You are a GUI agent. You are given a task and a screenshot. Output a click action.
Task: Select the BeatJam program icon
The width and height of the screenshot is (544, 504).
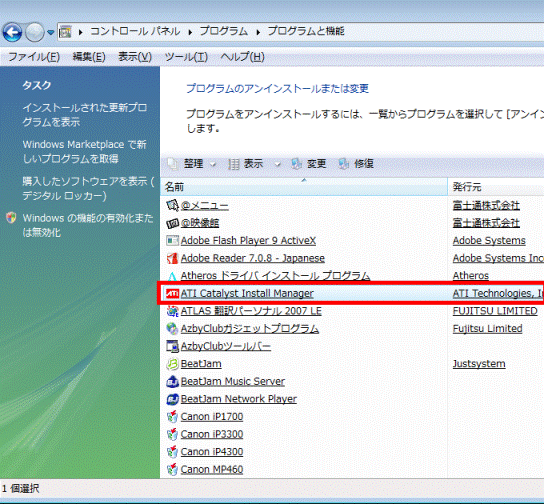tap(172, 364)
